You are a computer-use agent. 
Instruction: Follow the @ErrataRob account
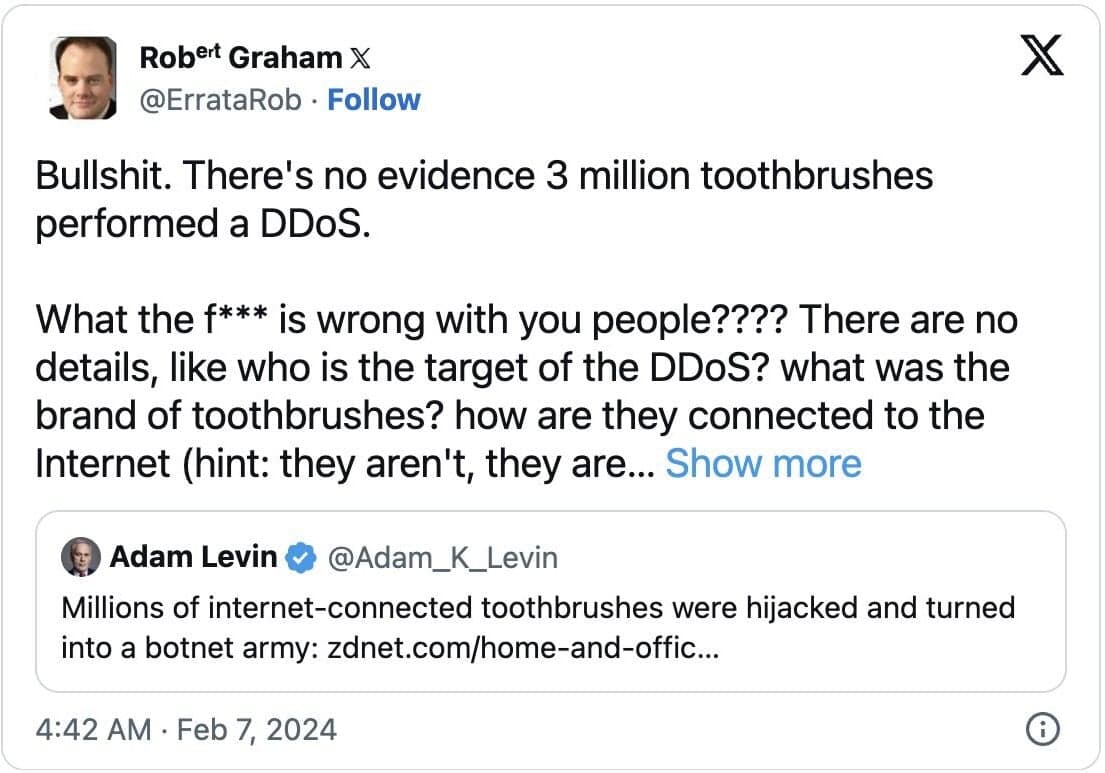[374, 100]
